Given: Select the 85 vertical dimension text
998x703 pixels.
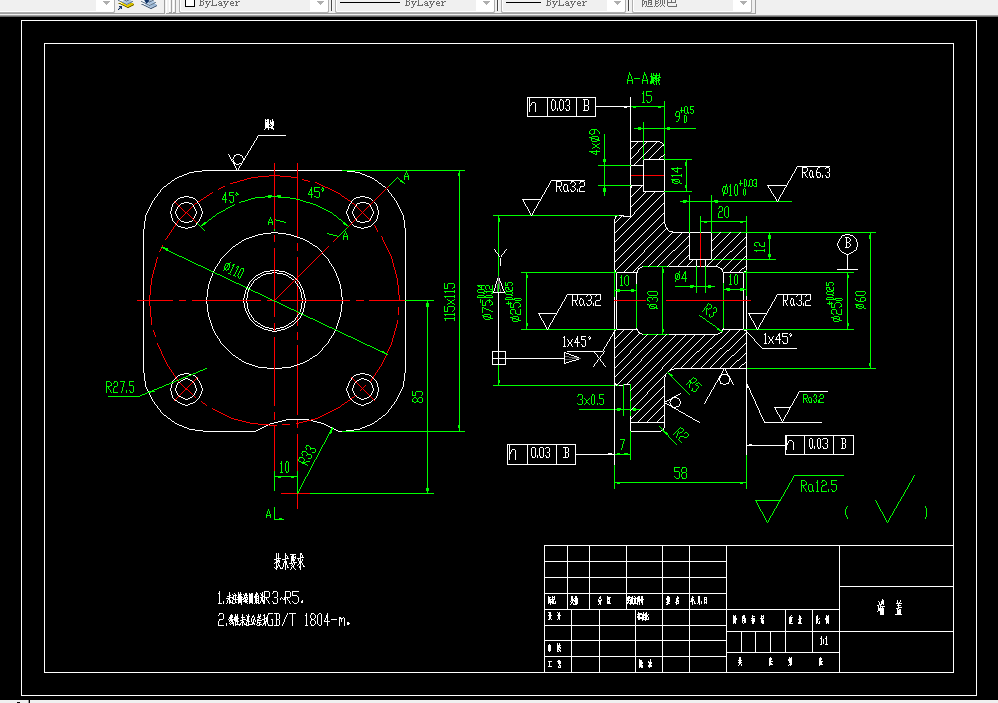Looking at the screenshot, I should pyautogui.click(x=418, y=396).
